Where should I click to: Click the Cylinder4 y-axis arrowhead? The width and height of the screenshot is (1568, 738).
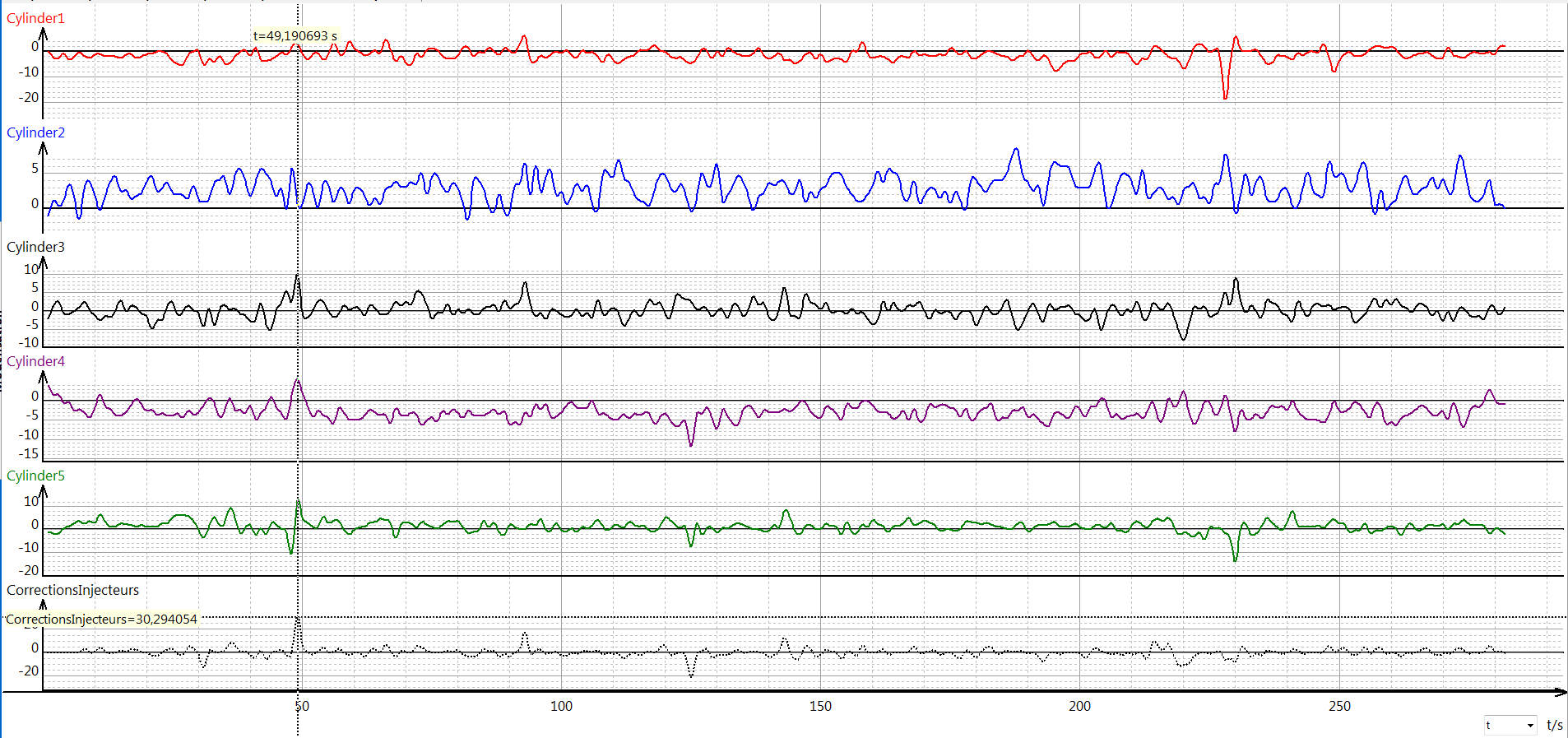pyautogui.click(x=44, y=377)
